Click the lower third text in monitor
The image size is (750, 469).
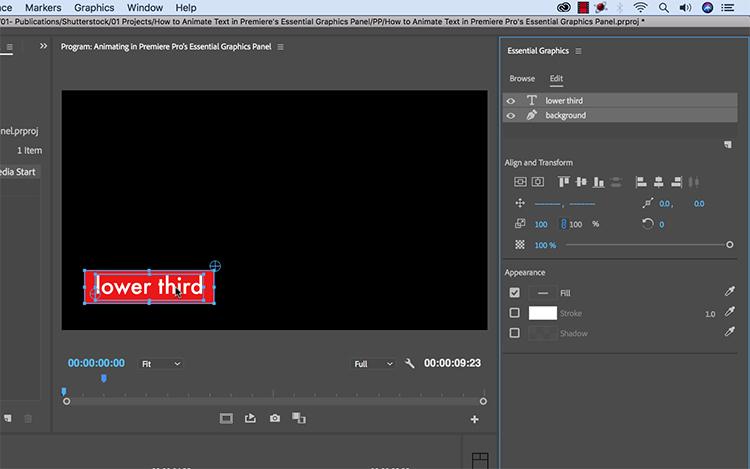[x=149, y=286]
